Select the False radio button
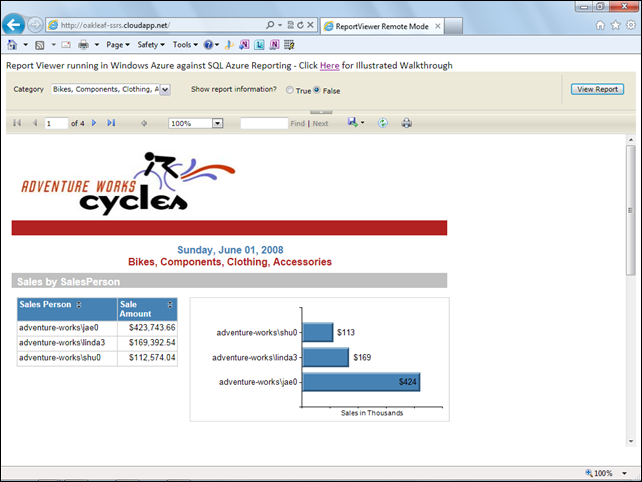 point(316,90)
